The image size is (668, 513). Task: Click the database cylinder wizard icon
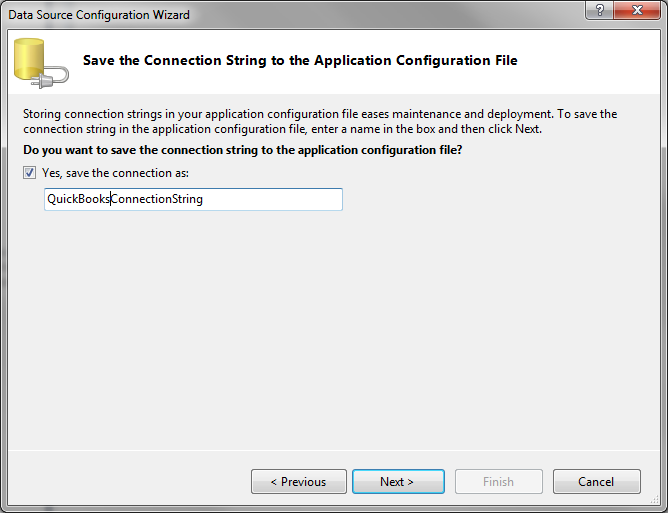point(29,60)
